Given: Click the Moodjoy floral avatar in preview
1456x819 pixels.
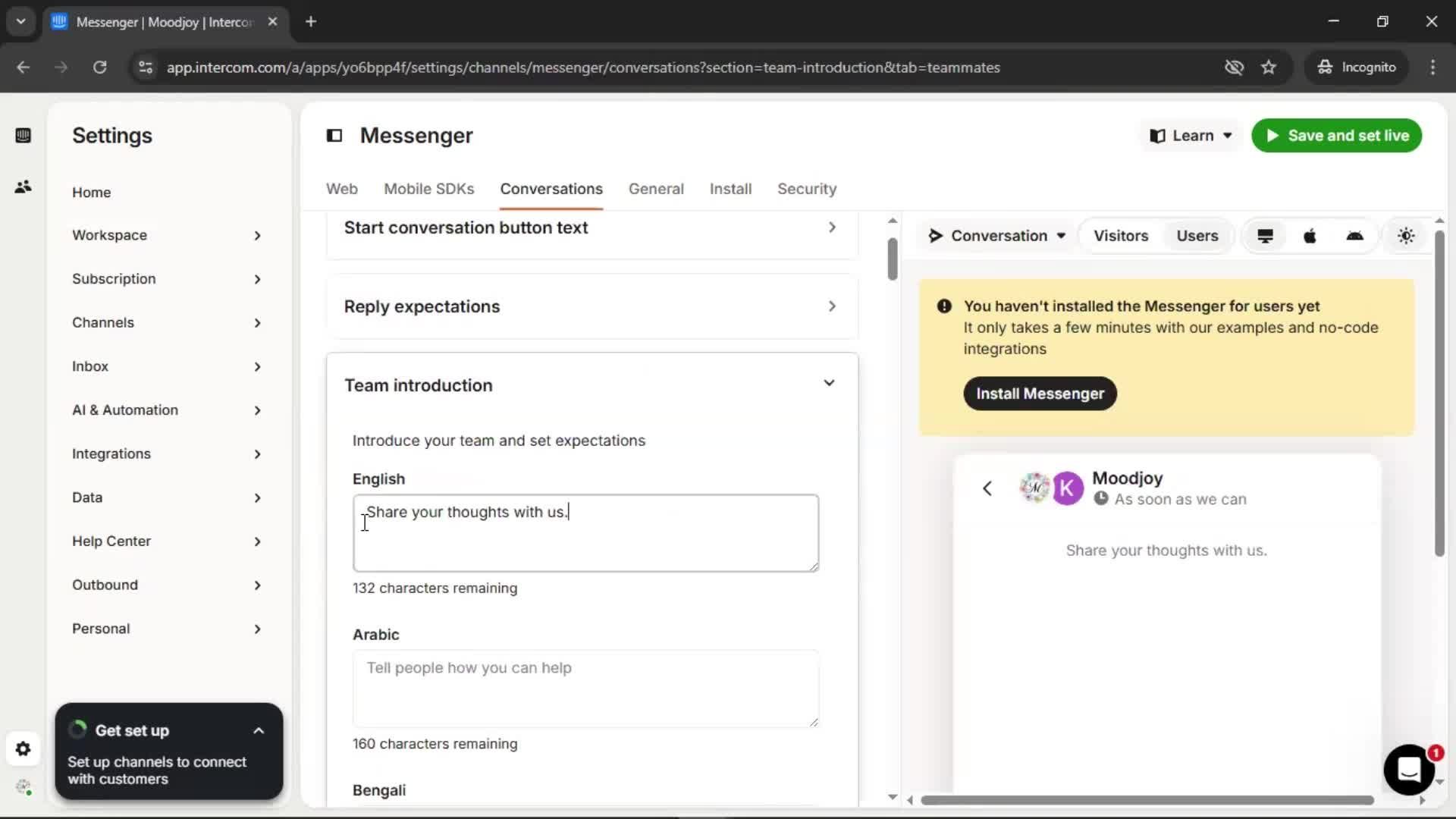Looking at the screenshot, I should 1034,488.
